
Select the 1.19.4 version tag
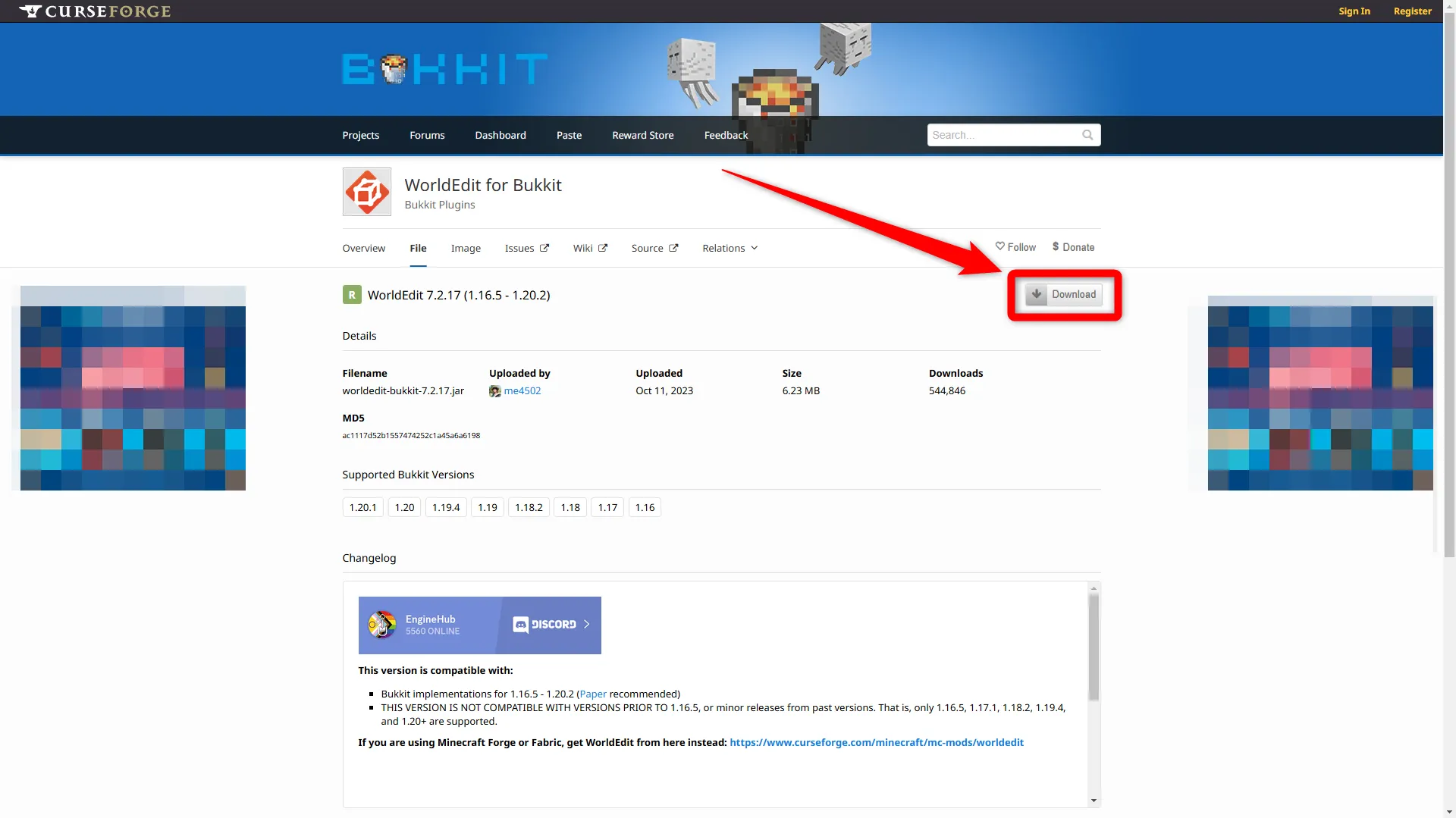click(x=446, y=507)
